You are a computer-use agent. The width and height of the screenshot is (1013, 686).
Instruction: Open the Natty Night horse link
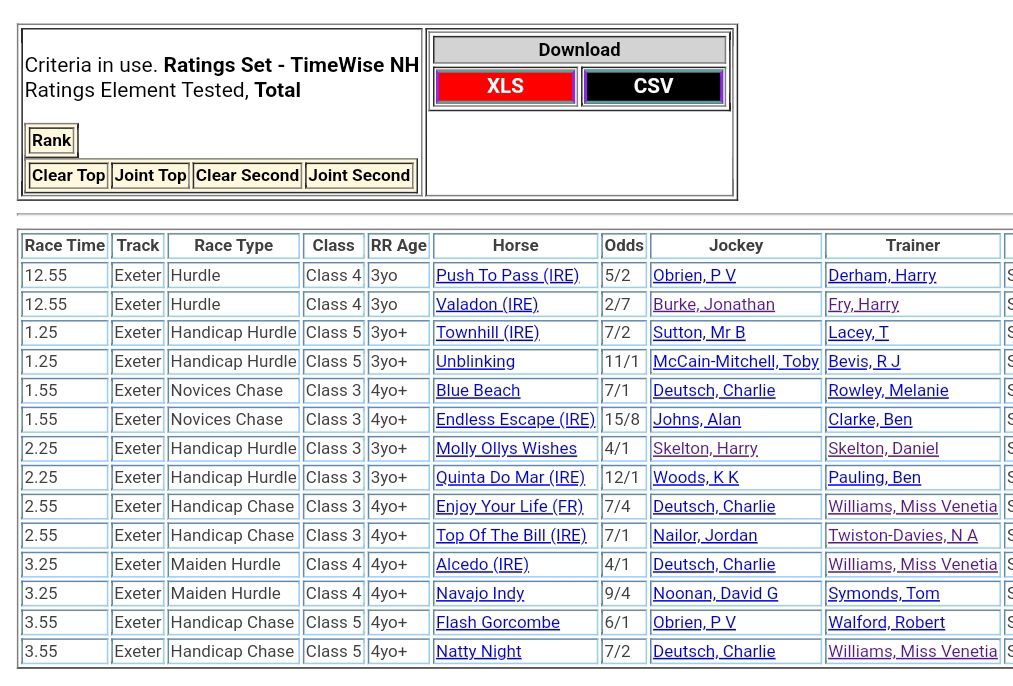tap(478, 652)
